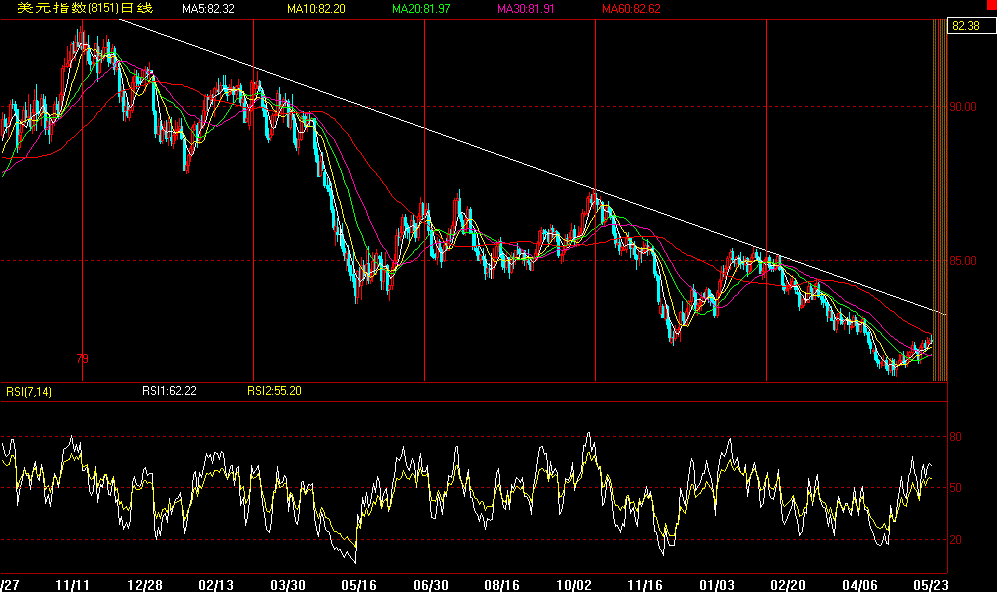Click the current price box 82.38
The image size is (997, 592).
coord(970,26)
